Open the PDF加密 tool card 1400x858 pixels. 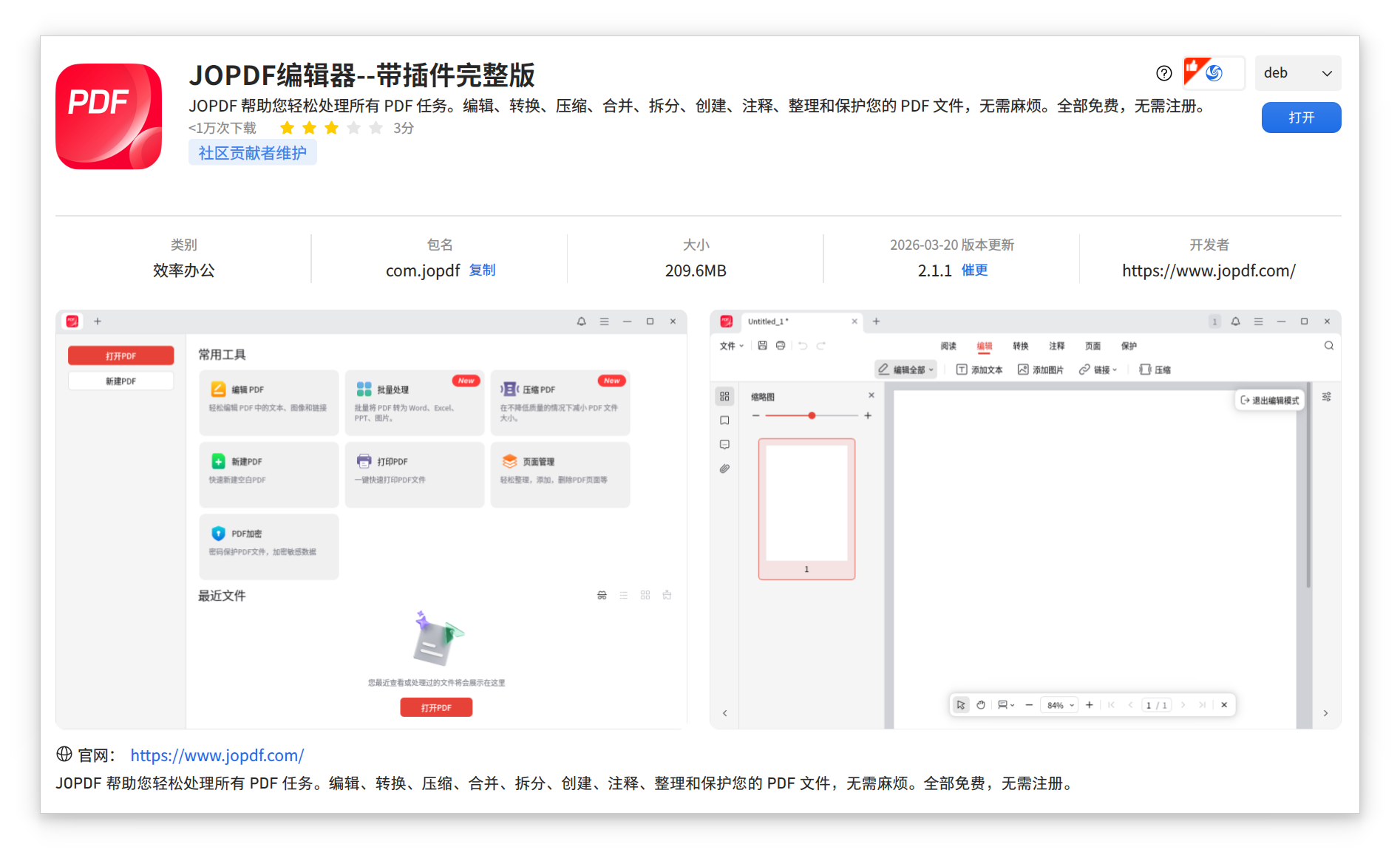269,546
